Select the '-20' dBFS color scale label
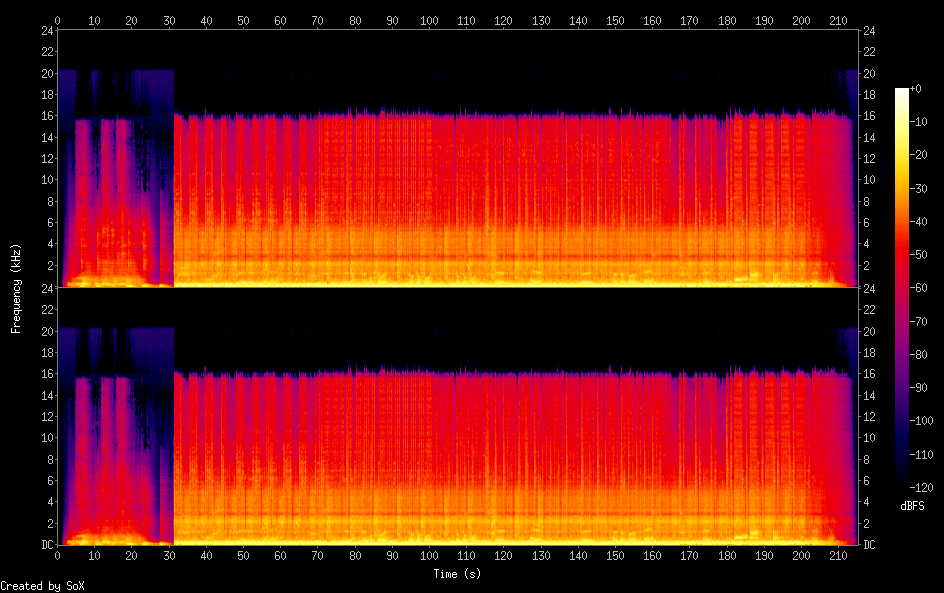The width and height of the screenshot is (944, 593). tap(918, 155)
